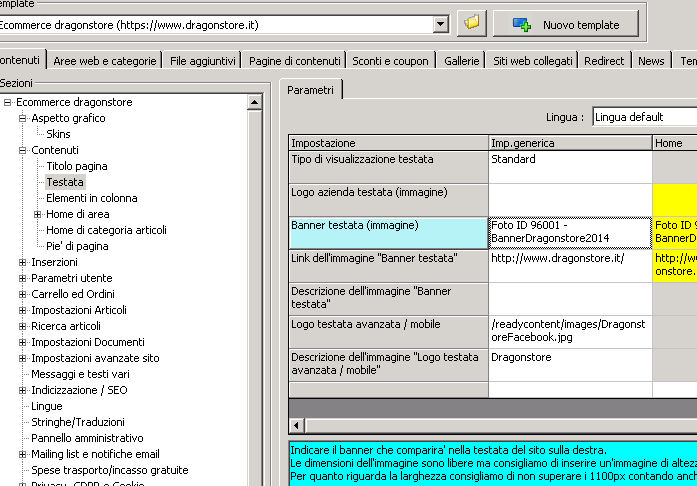
Task: Click the Nuovo template button
Action: (x=565, y=24)
